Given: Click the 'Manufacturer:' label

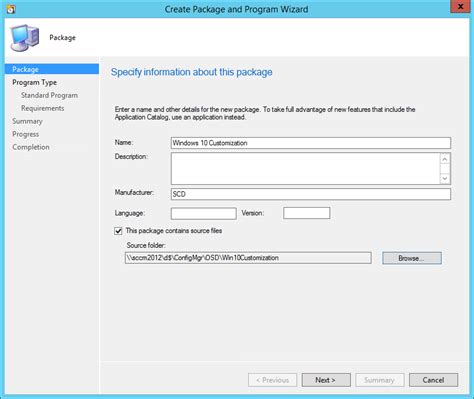Looking at the screenshot, I should tap(134, 193).
